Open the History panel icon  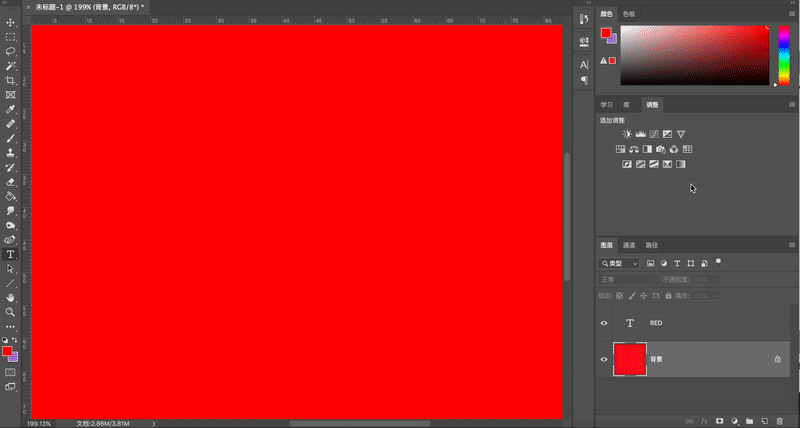point(584,19)
